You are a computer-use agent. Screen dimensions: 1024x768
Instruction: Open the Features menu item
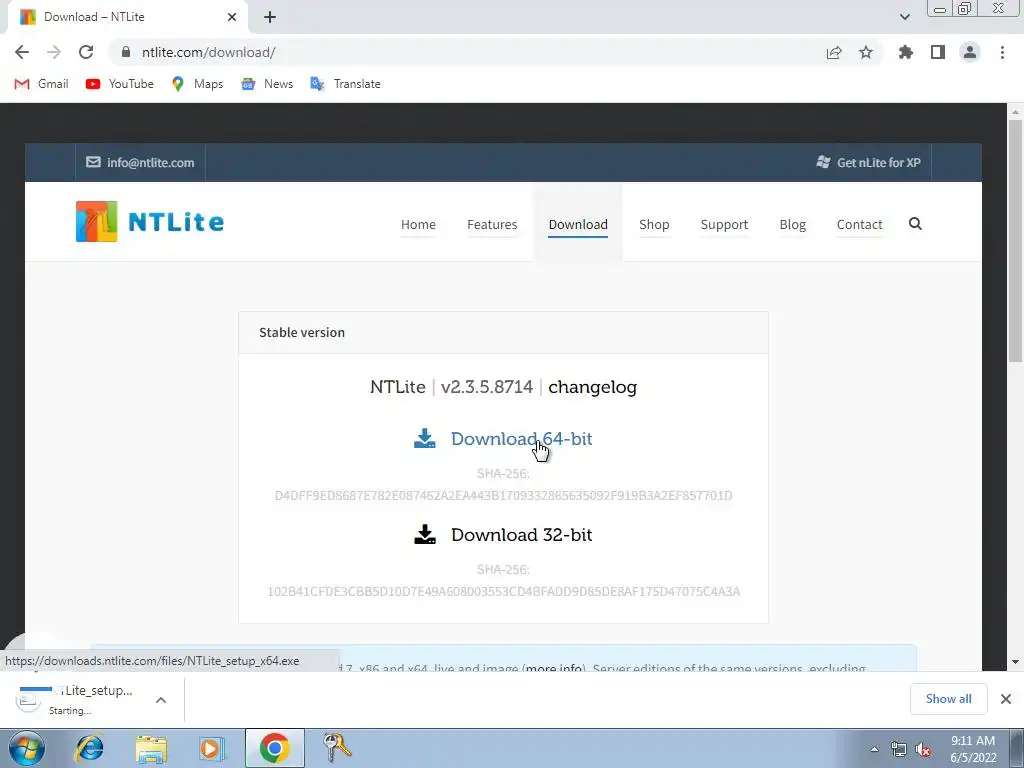pos(492,225)
